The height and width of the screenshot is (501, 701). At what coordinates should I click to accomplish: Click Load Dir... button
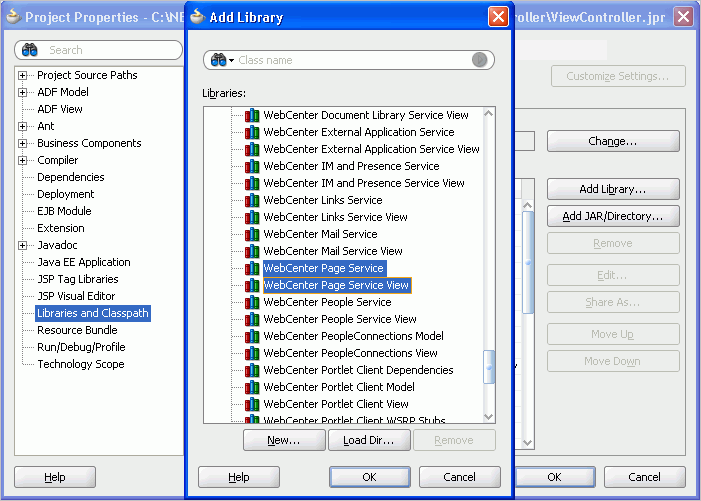[x=369, y=440]
